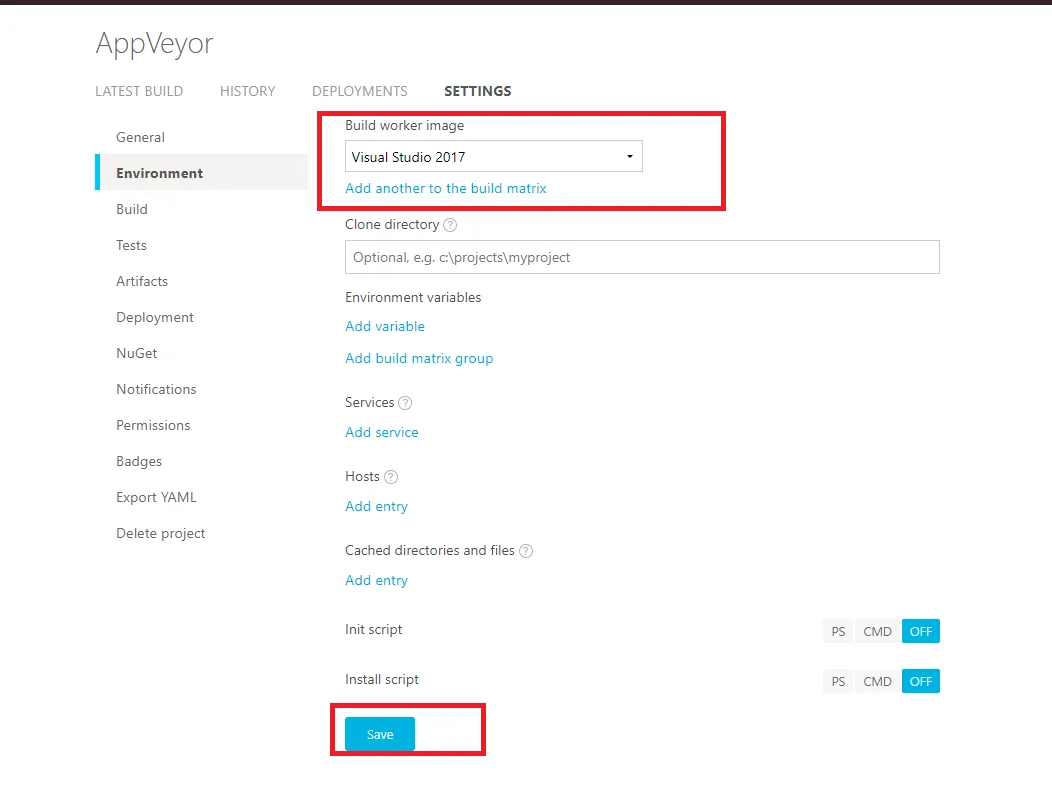Open the Build worker image dropdown
The image size is (1052, 785).
coord(493,156)
